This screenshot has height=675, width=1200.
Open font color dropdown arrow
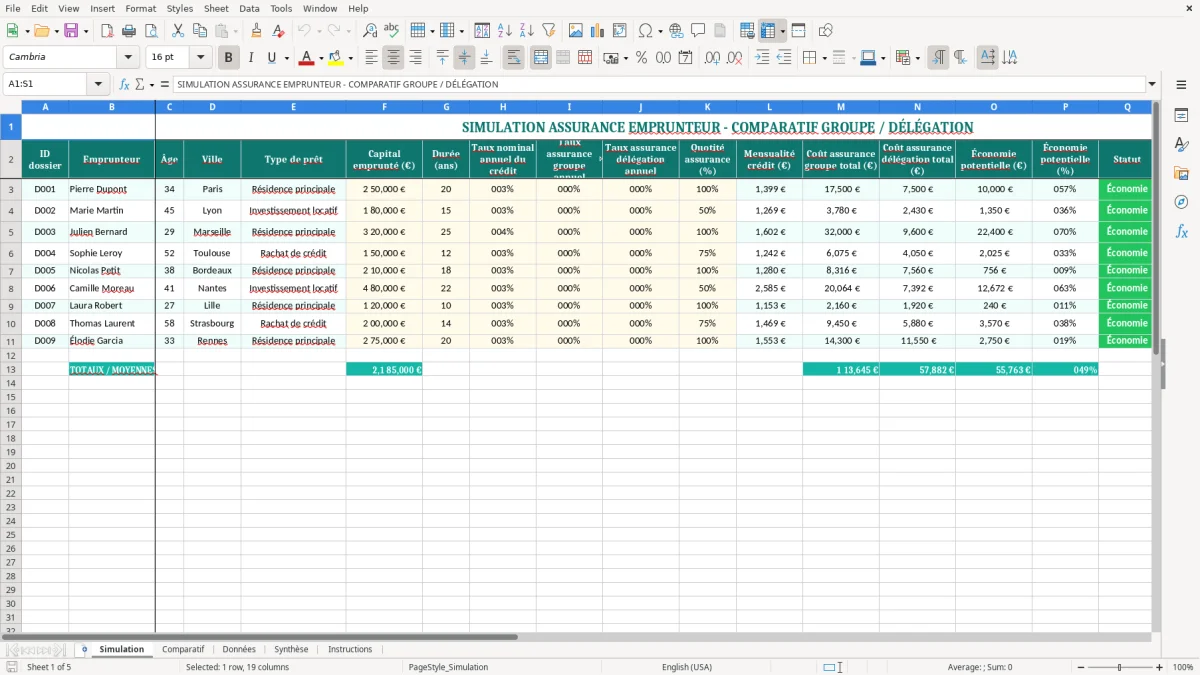(x=321, y=58)
